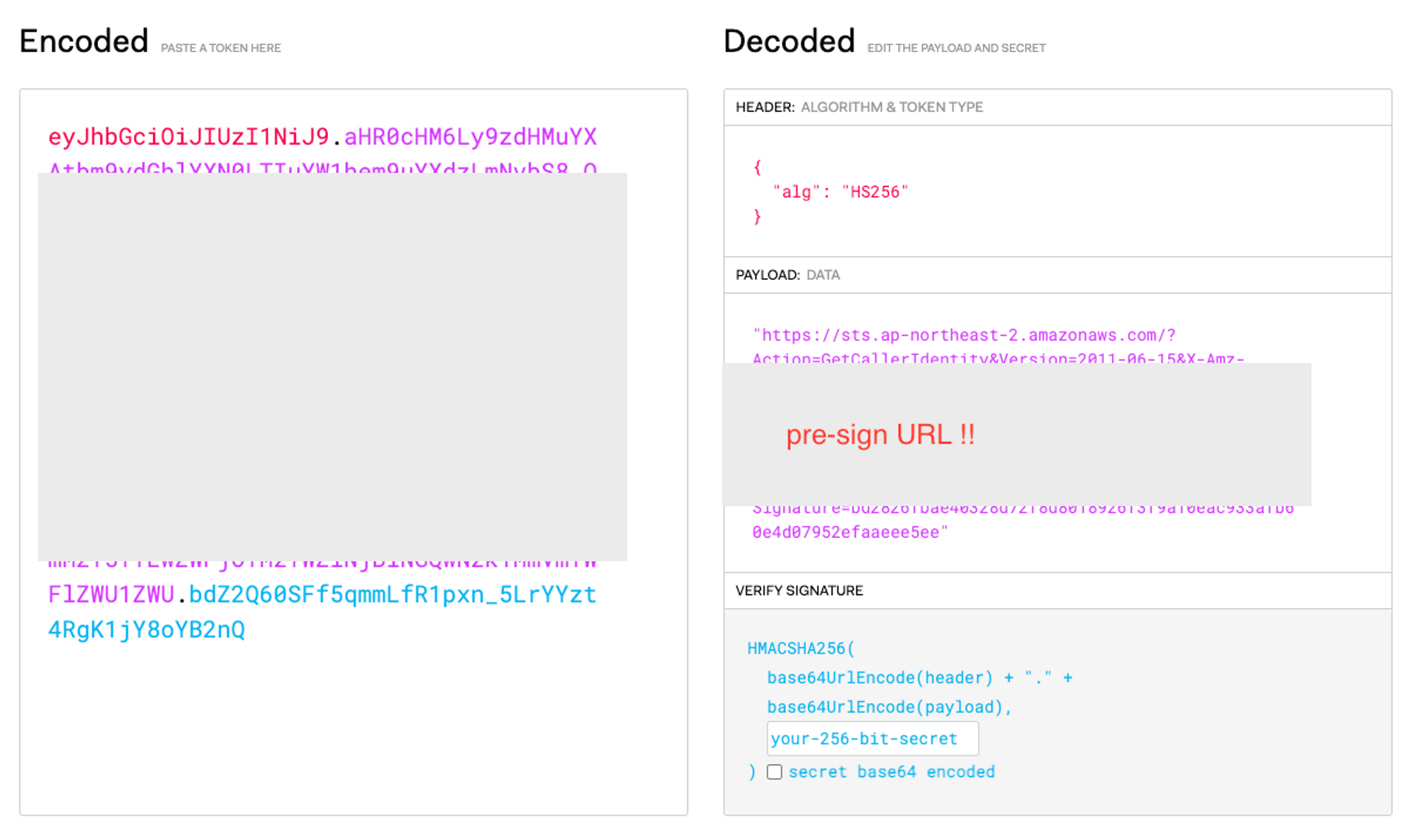1411x840 pixels.
Task: Click the PAYLOAD: DATA section label
Action: pyautogui.click(x=787, y=275)
